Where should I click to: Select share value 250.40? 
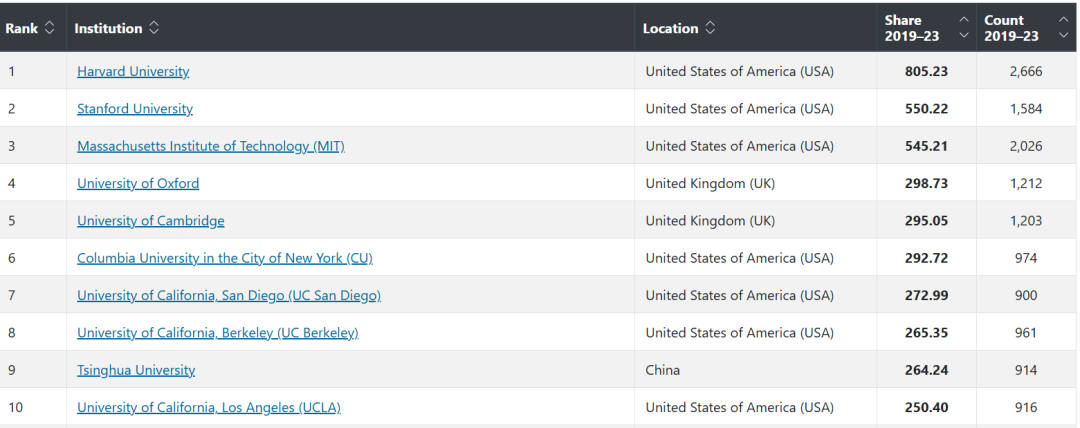926,407
